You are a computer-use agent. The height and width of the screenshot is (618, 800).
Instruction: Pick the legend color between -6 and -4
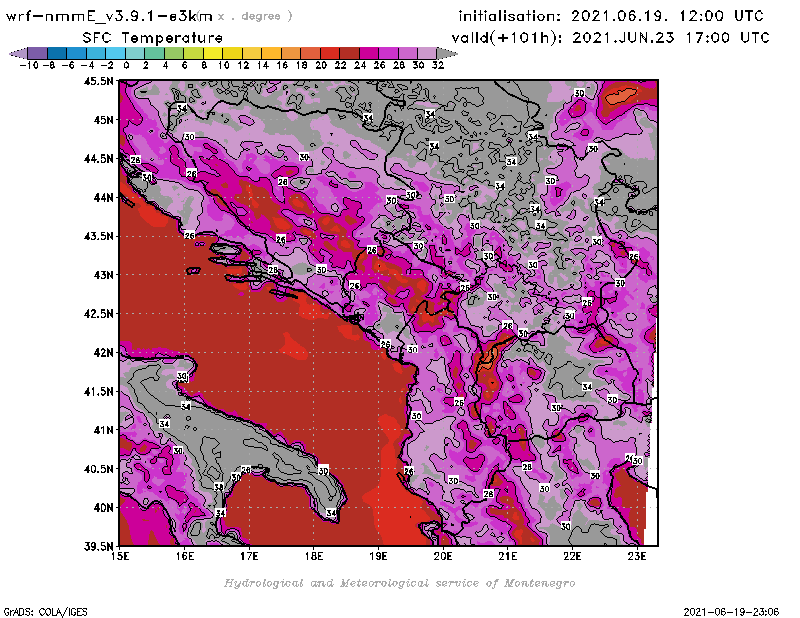[x=77, y=53]
